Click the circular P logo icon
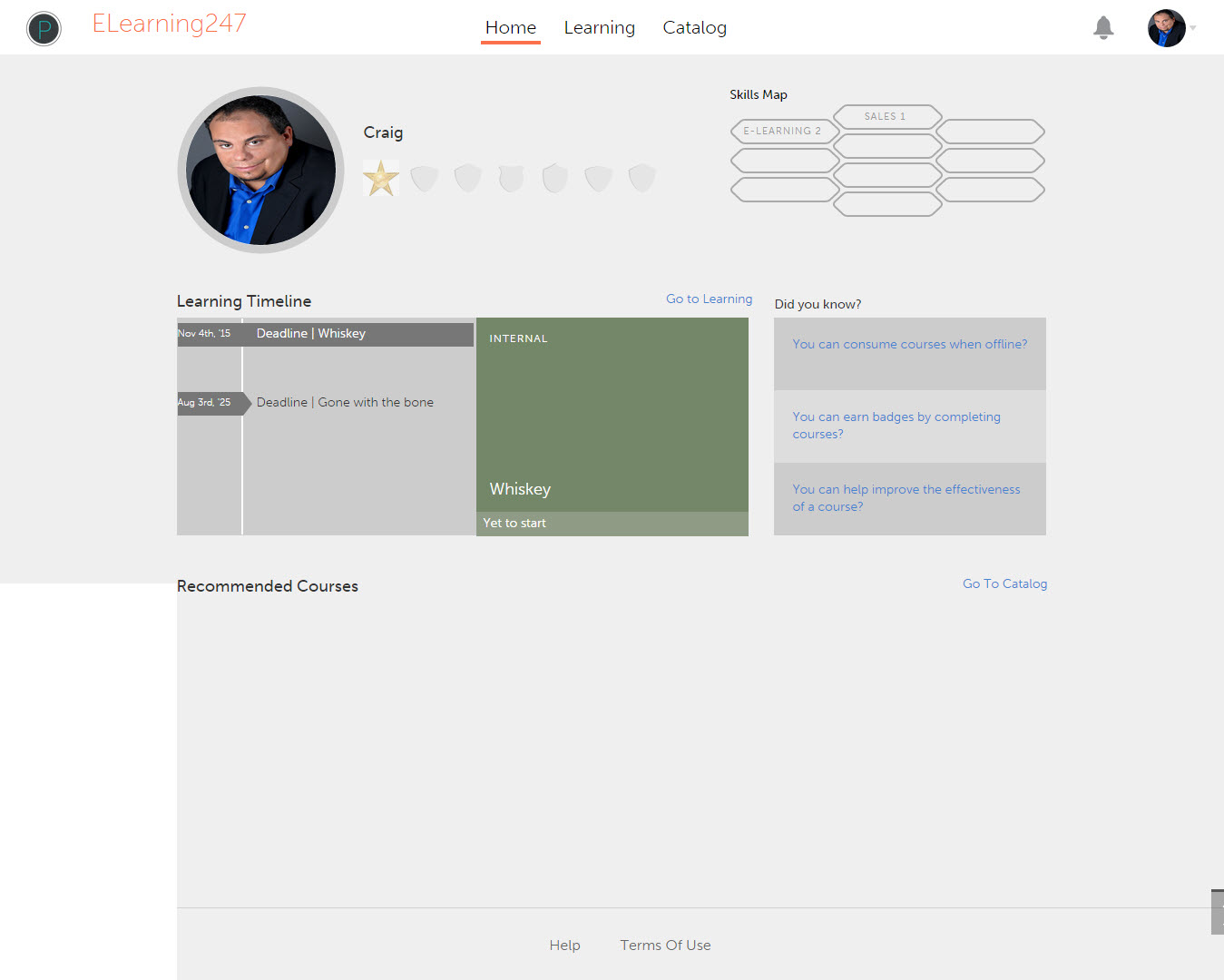Viewport: 1224px width, 980px height. coord(44,29)
